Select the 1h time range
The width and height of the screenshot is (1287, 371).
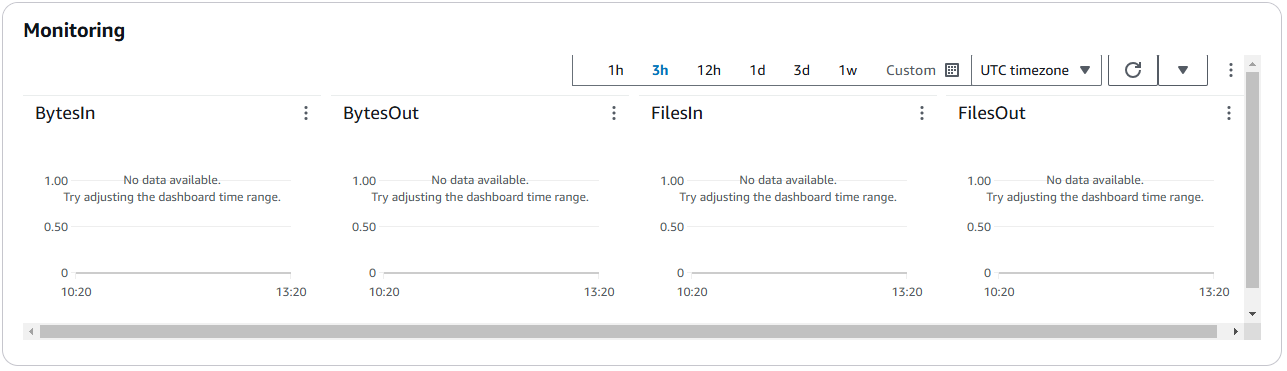(616, 70)
